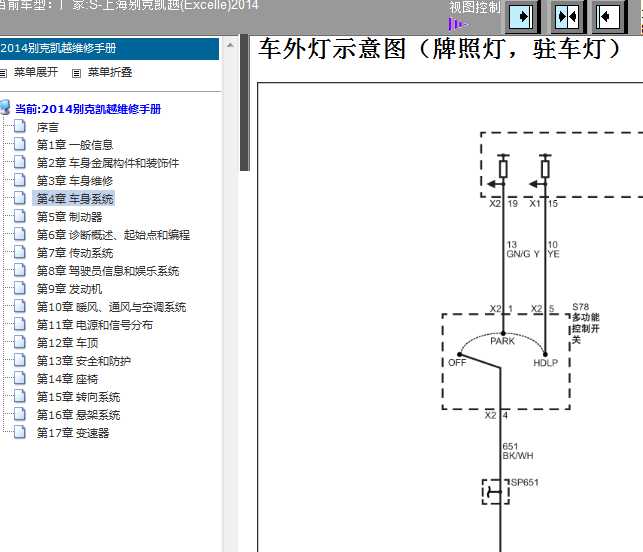
Task: Click the sidebar scroll-up arrow
Action: pyautogui.click(x=230, y=45)
